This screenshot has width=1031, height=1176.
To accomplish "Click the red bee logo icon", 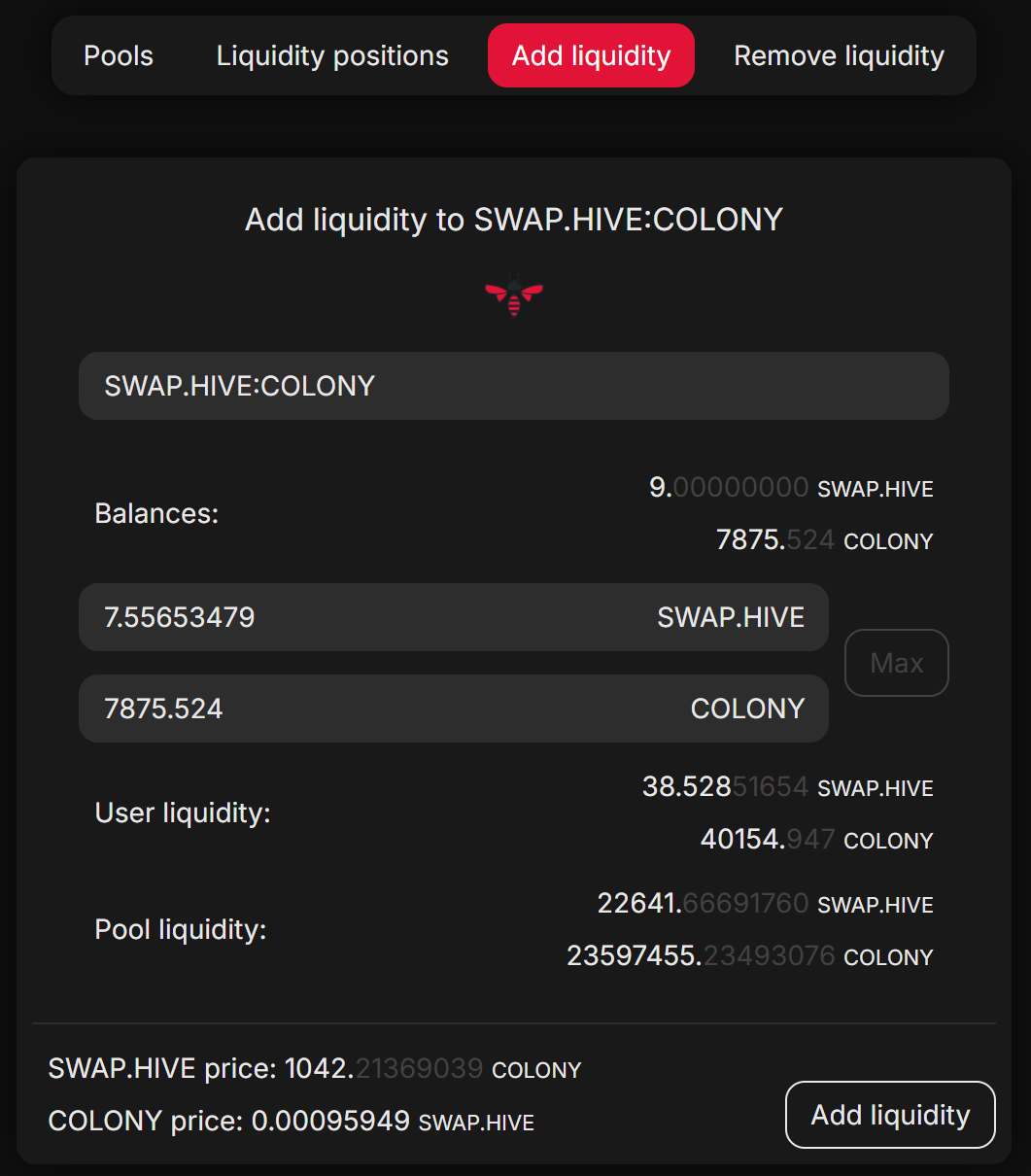I will pyautogui.click(x=514, y=294).
